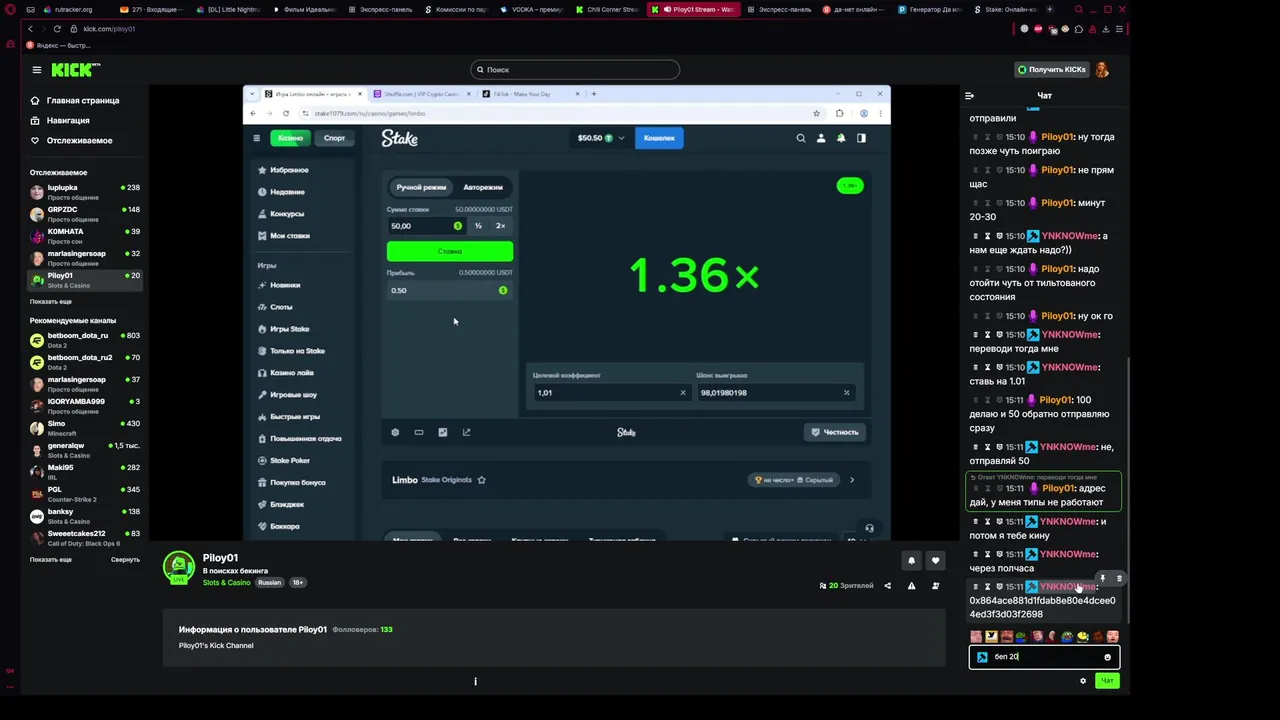Open the Stake game settings gear icon

[395, 432]
